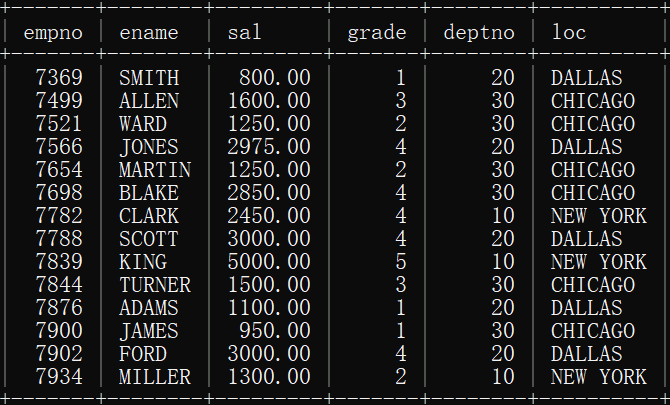Image resolution: width=670 pixels, height=405 pixels.
Task: Click the deptno column header
Action: [479, 33]
